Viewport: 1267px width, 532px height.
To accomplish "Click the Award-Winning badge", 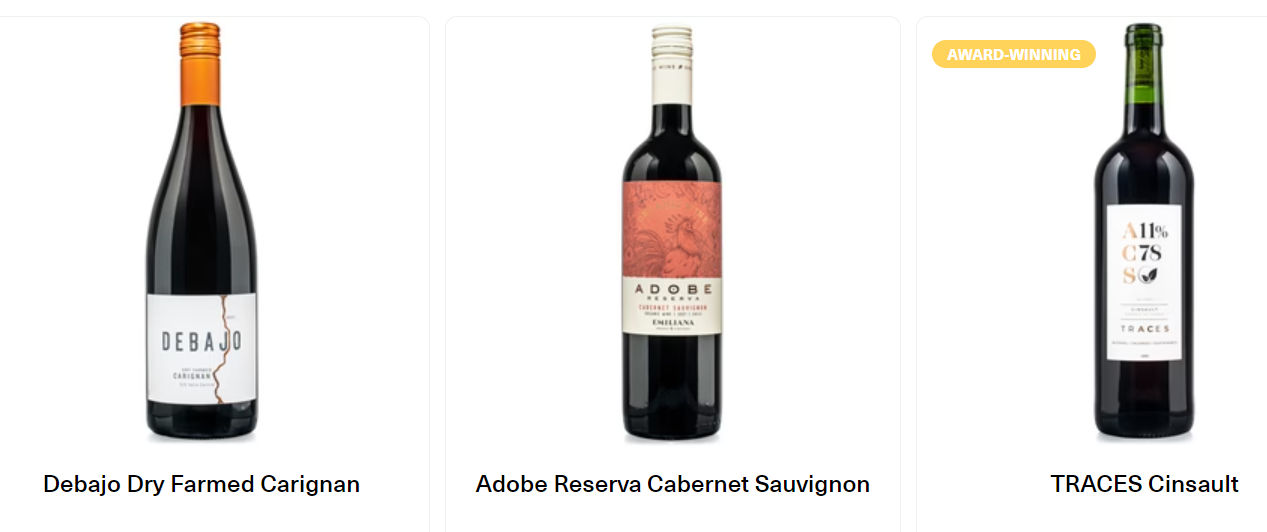I will pos(1014,54).
